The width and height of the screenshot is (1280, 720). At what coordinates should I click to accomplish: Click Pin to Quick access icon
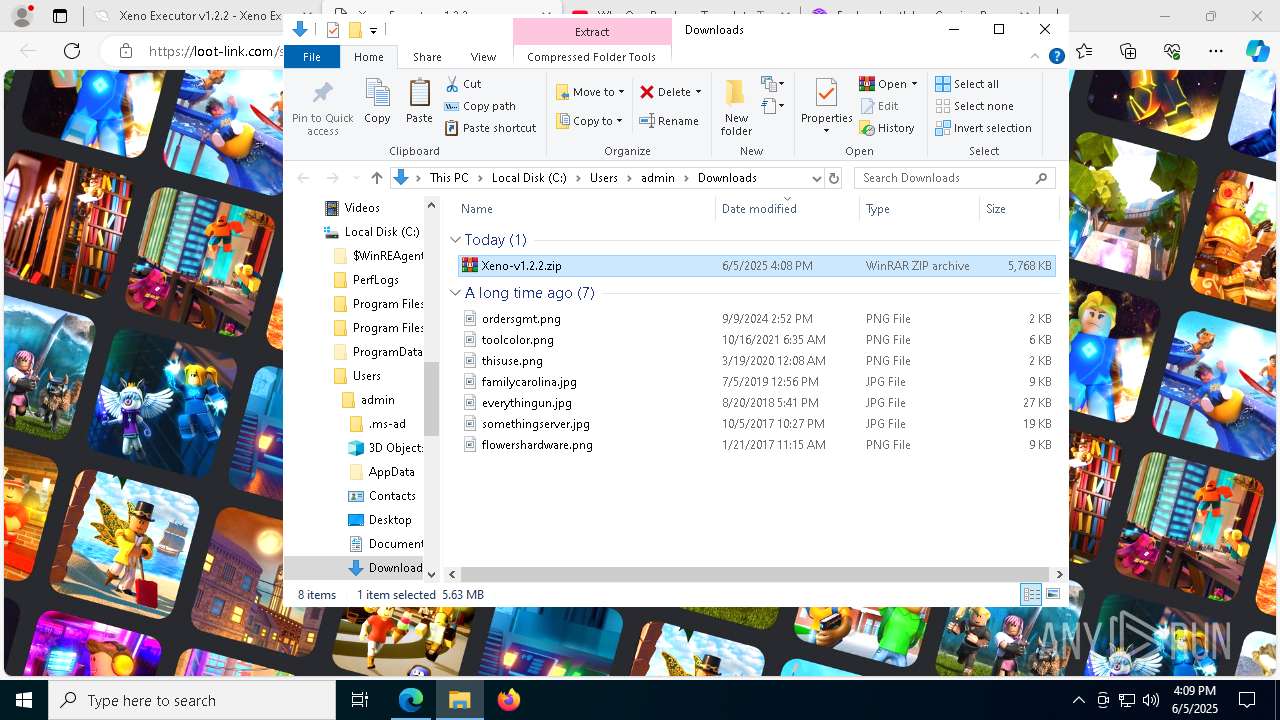[x=322, y=108]
